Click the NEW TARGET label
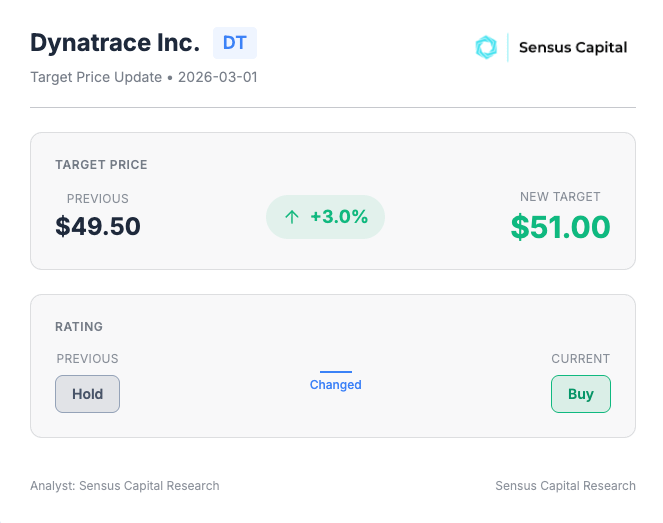This screenshot has height=523, width=663. click(x=560, y=197)
